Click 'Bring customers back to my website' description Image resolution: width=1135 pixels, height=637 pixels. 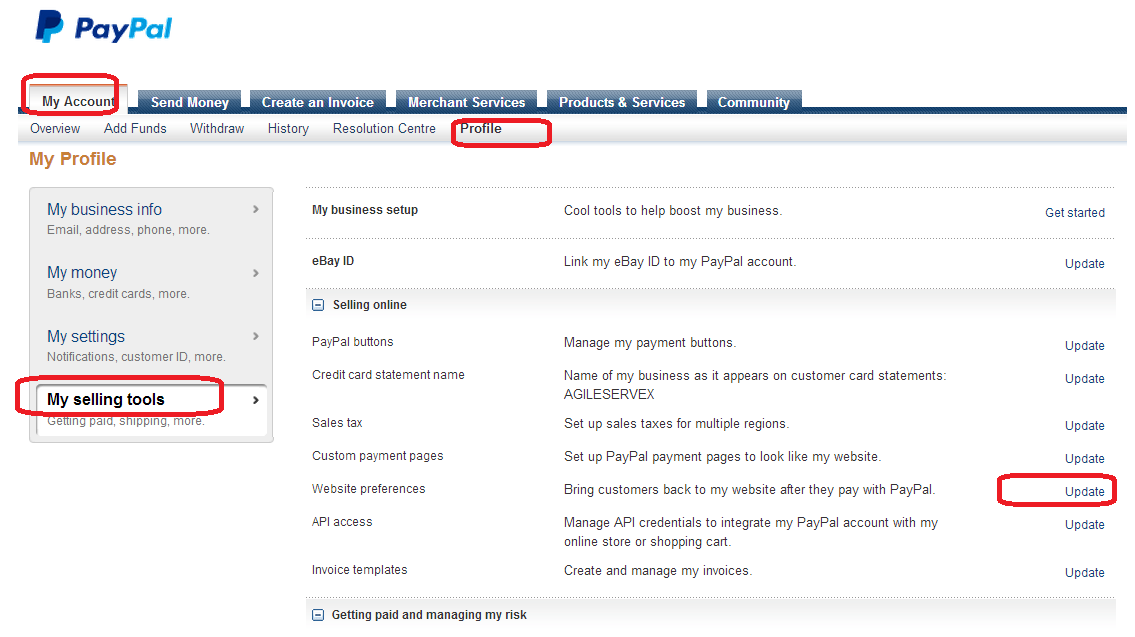pyautogui.click(x=749, y=489)
